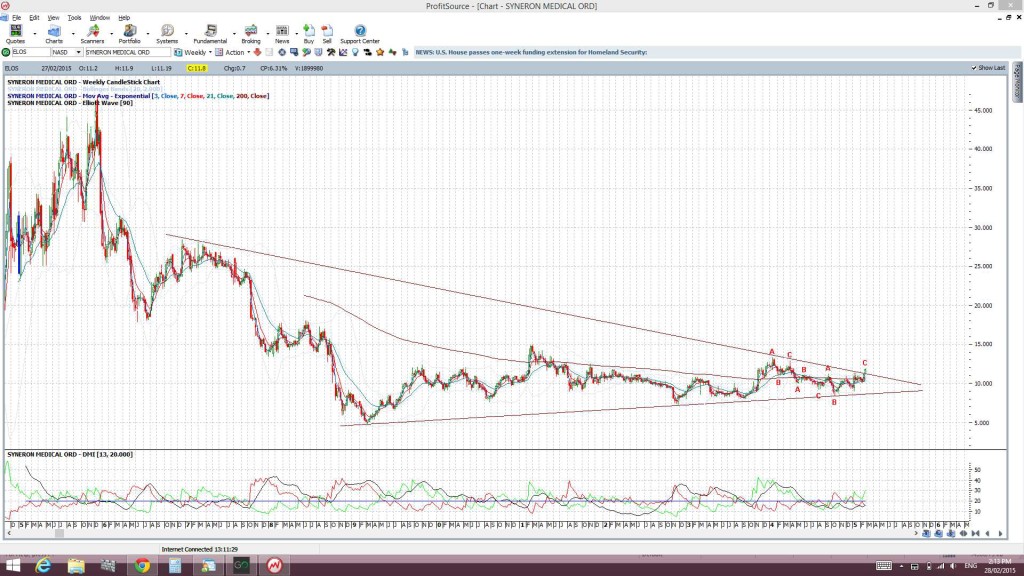Viewport: 1024px width, 576px height.
Task: Open the ProfitSource app icon on taskbar
Action: pos(274,566)
